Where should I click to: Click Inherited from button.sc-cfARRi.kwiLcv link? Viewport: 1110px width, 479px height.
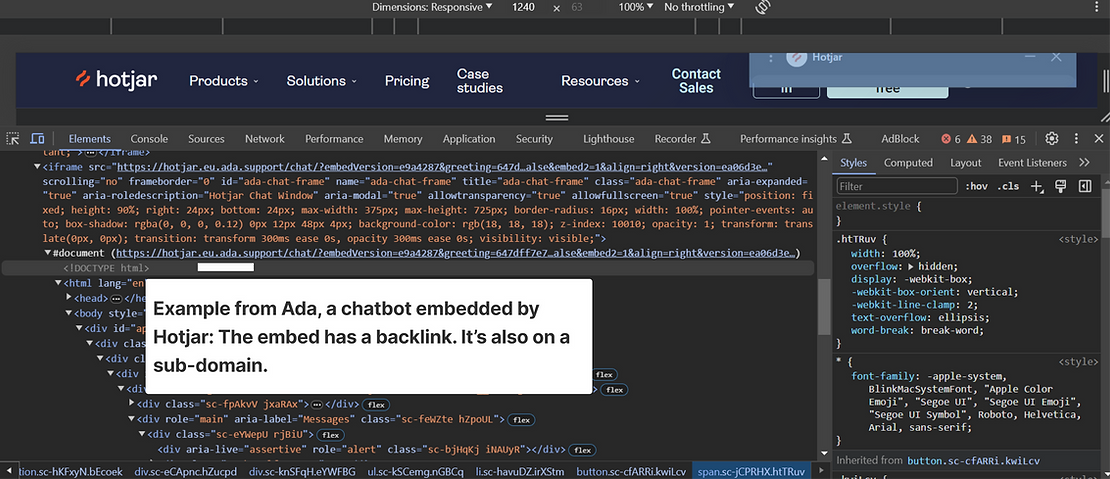click(973, 461)
